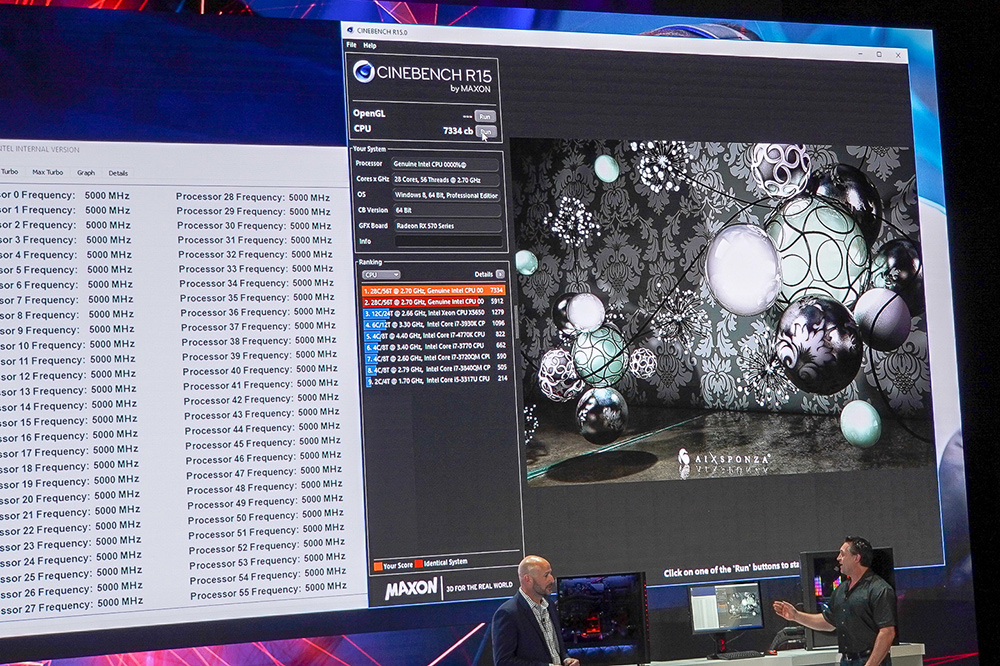Click the Processor field Genuine Intel CPU
1000x666 pixels.
click(445, 164)
